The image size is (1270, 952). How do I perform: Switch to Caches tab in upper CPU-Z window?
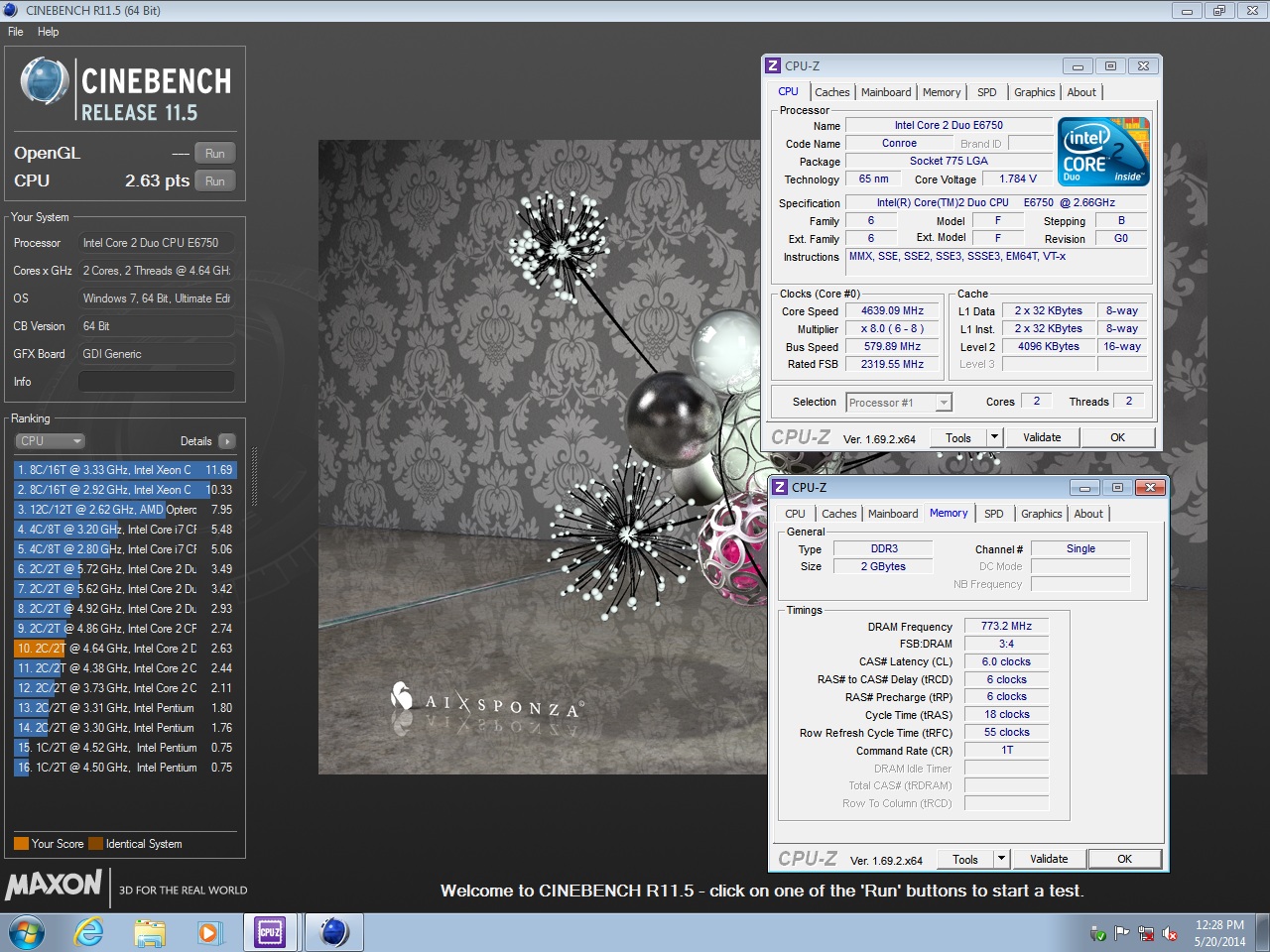click(x=832, y=92)
